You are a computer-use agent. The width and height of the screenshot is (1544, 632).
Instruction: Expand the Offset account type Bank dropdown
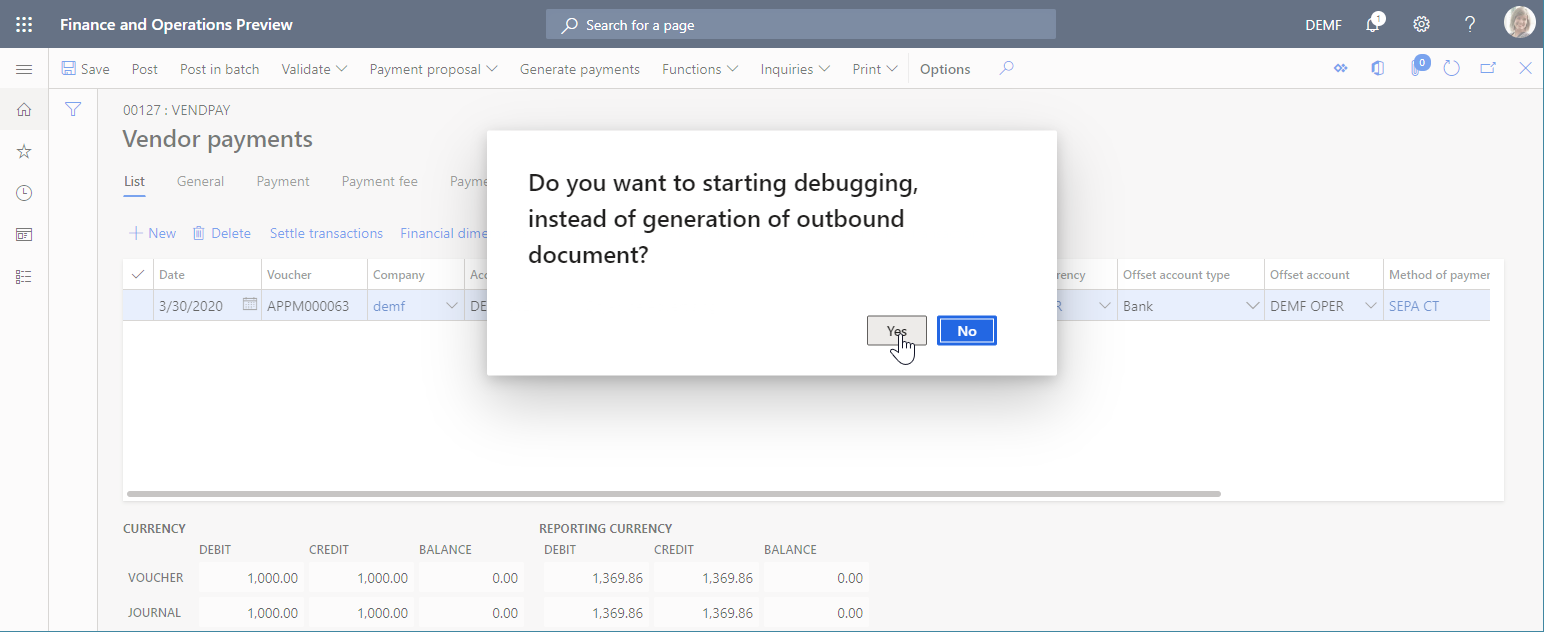[1255, 305]
